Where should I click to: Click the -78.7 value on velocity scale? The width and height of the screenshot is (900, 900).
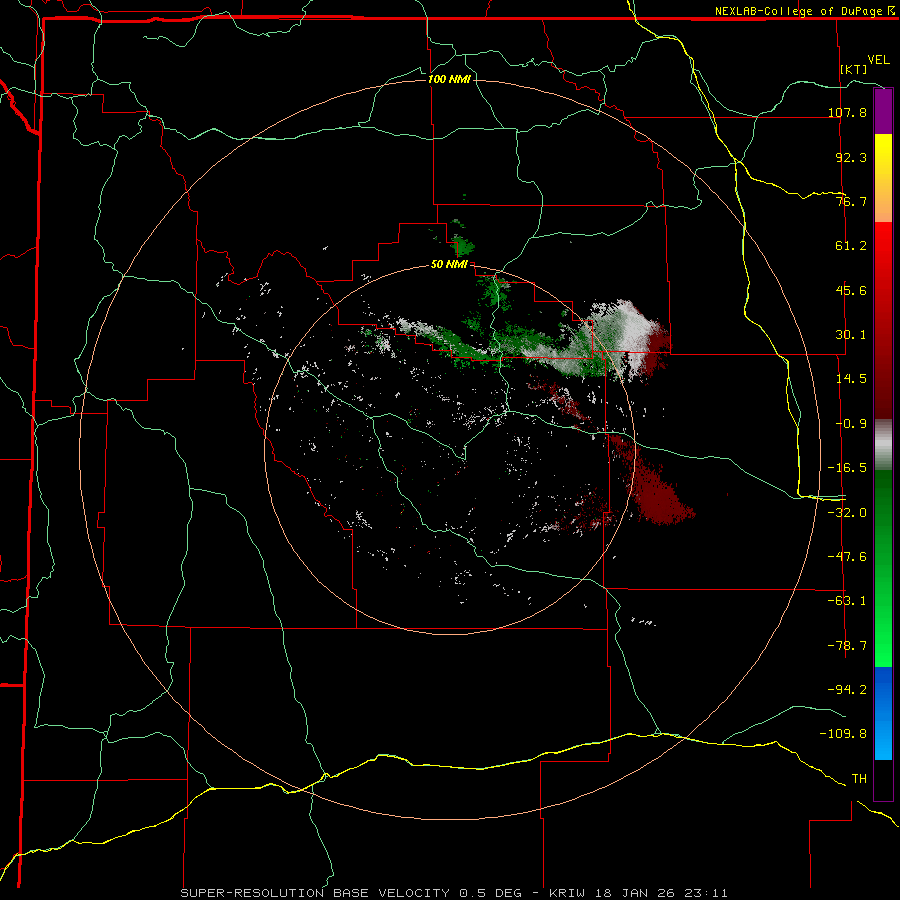click(x=847, y=646)
